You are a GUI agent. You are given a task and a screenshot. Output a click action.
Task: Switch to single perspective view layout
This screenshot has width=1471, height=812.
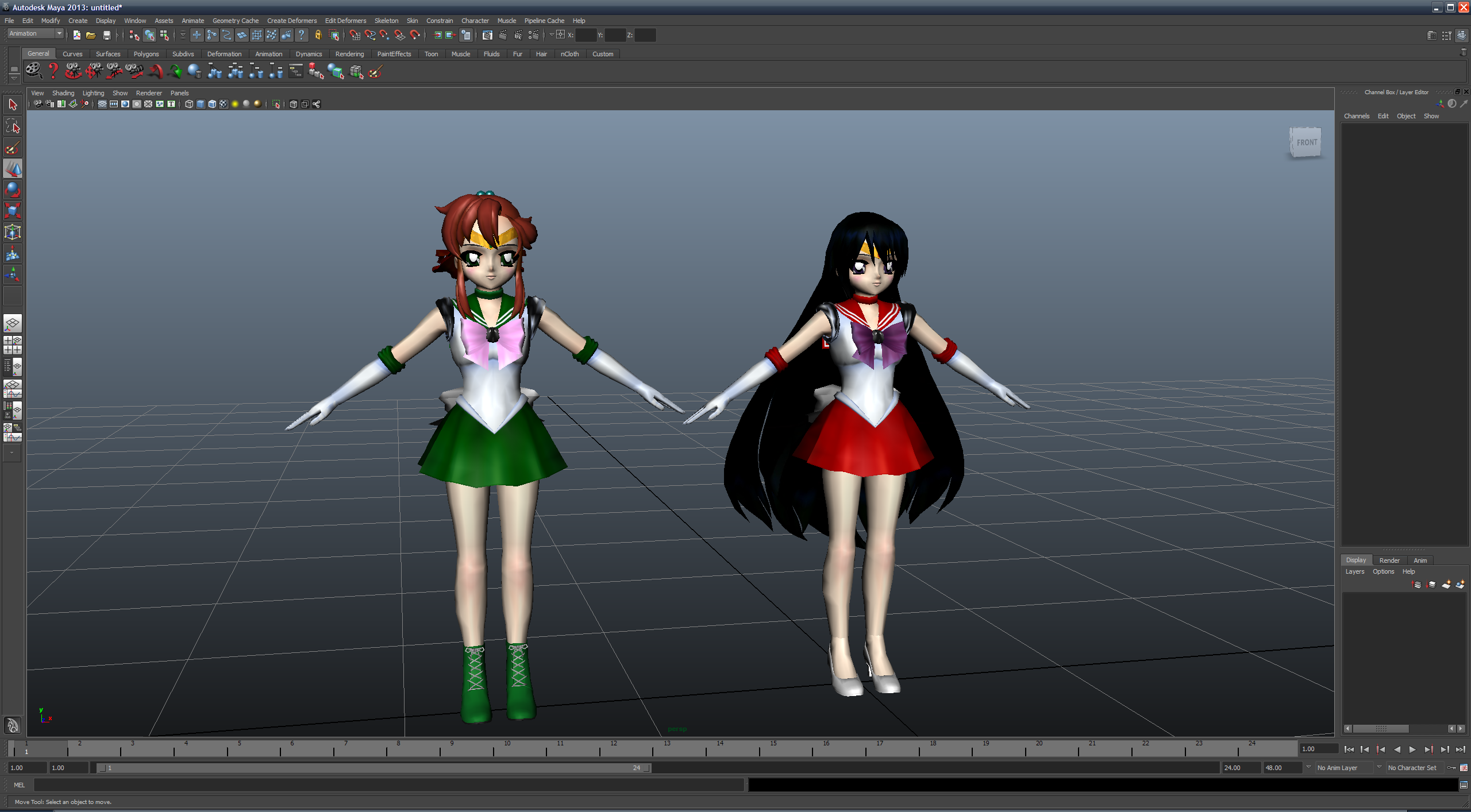[x=13, y=324]
